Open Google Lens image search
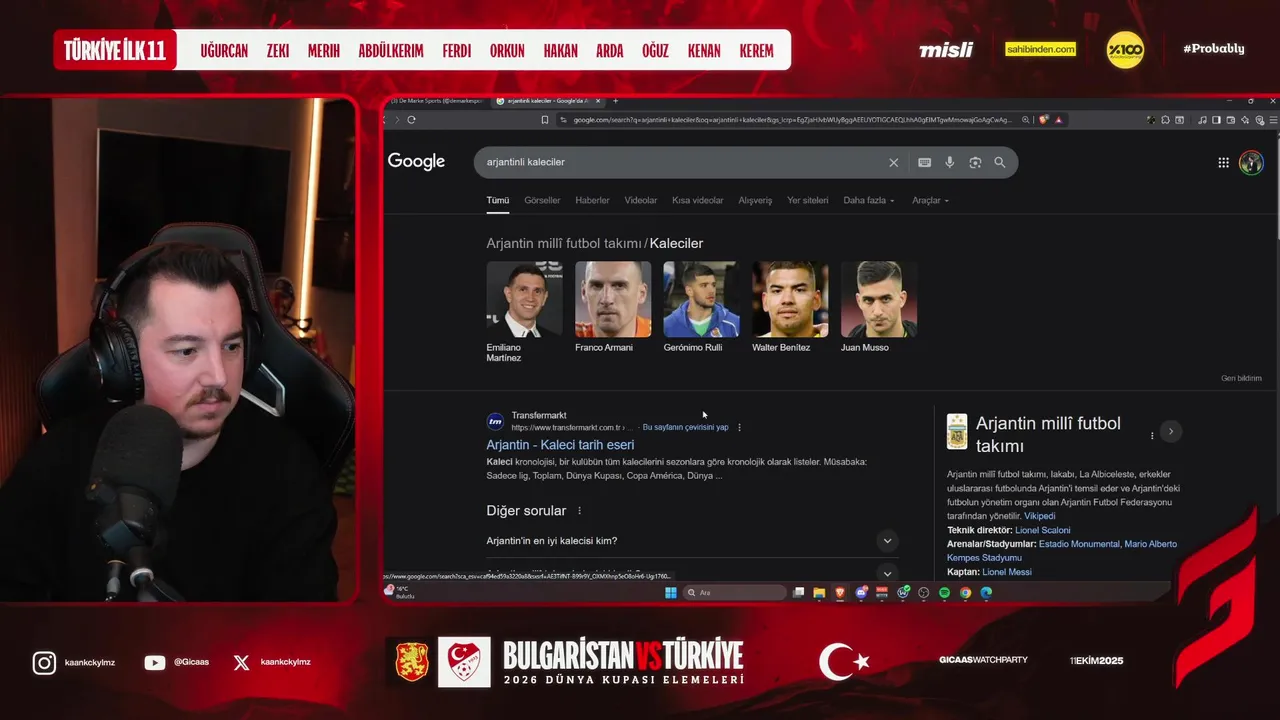Viewport: 1280px width, 720px height. pos(975,162)
